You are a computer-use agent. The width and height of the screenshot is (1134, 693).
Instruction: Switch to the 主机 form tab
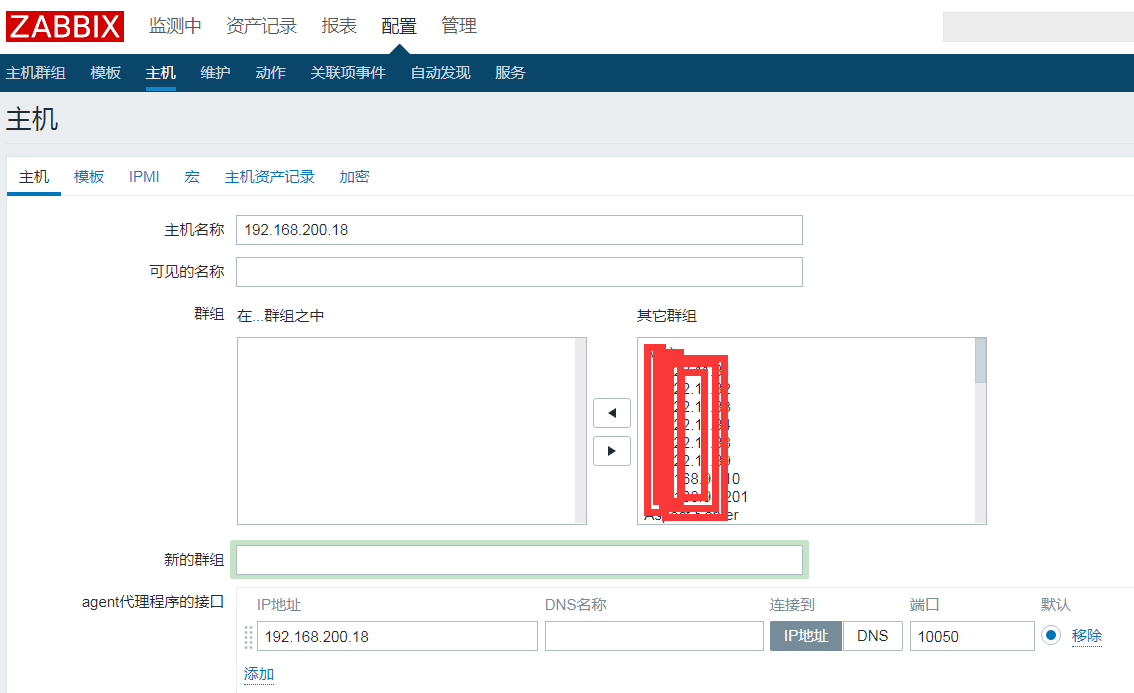tap(34, 177)
